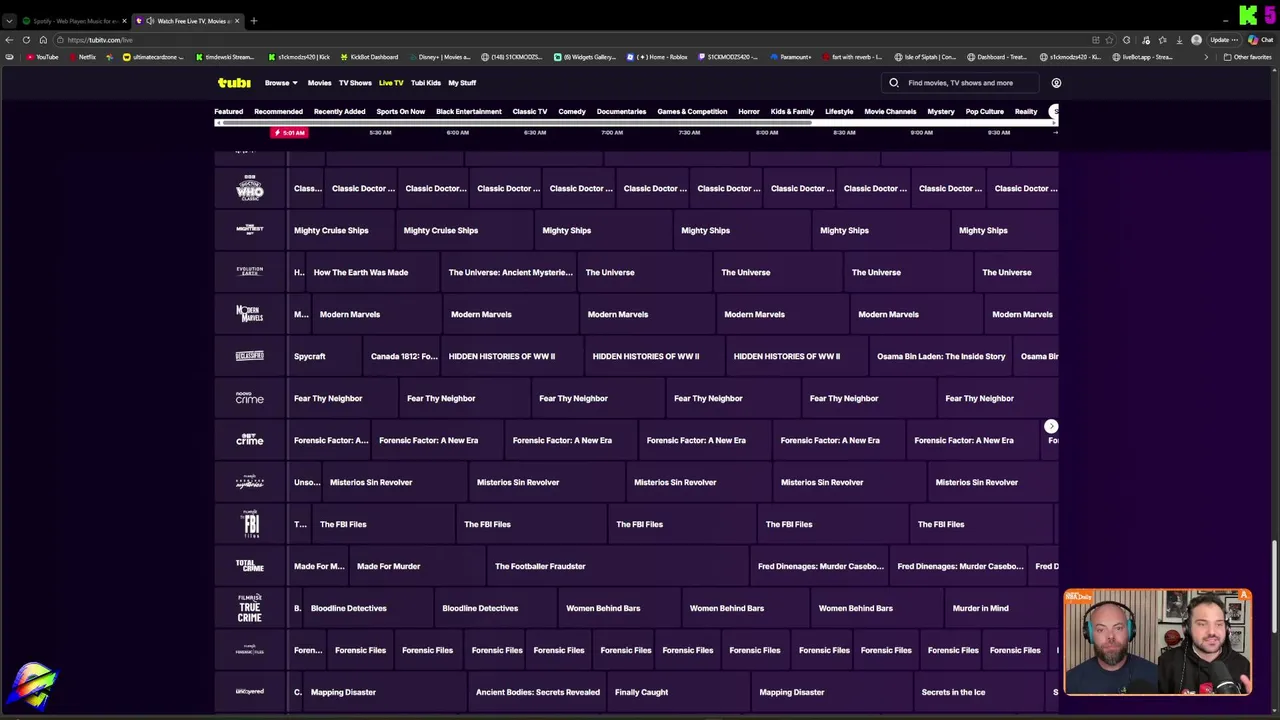Screen dimensions: 1280x720
Task: Open the Browse dropdown menu
Action: 280,83
